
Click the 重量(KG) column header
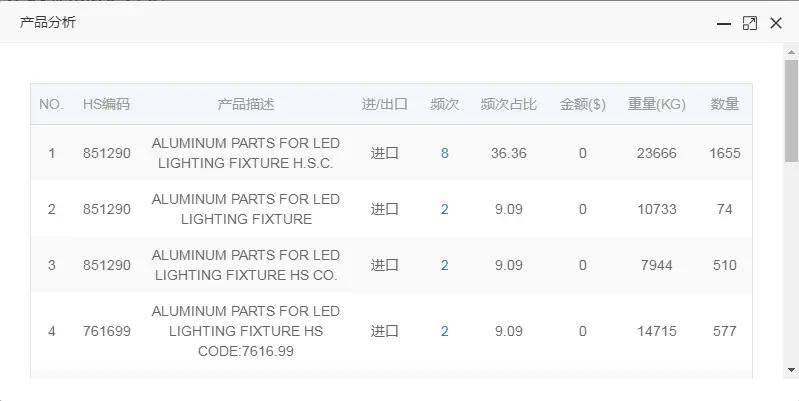pyautogui.click(x=656, y=104)
